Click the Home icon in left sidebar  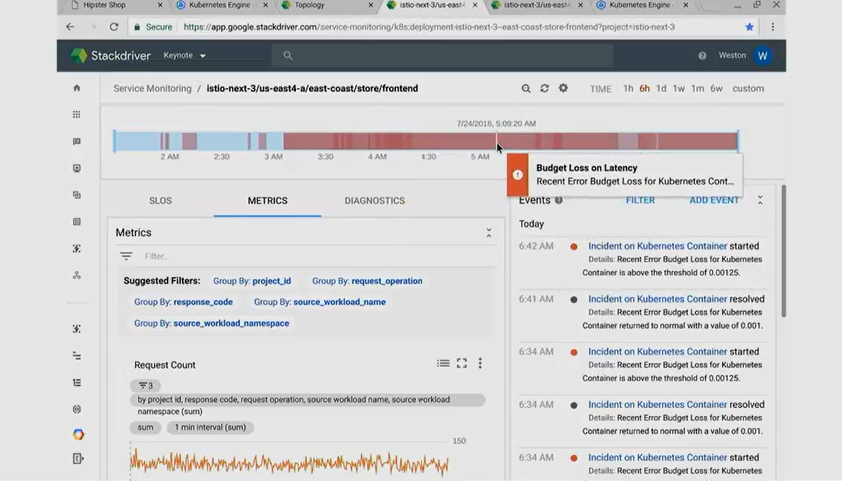coord(77,88)
